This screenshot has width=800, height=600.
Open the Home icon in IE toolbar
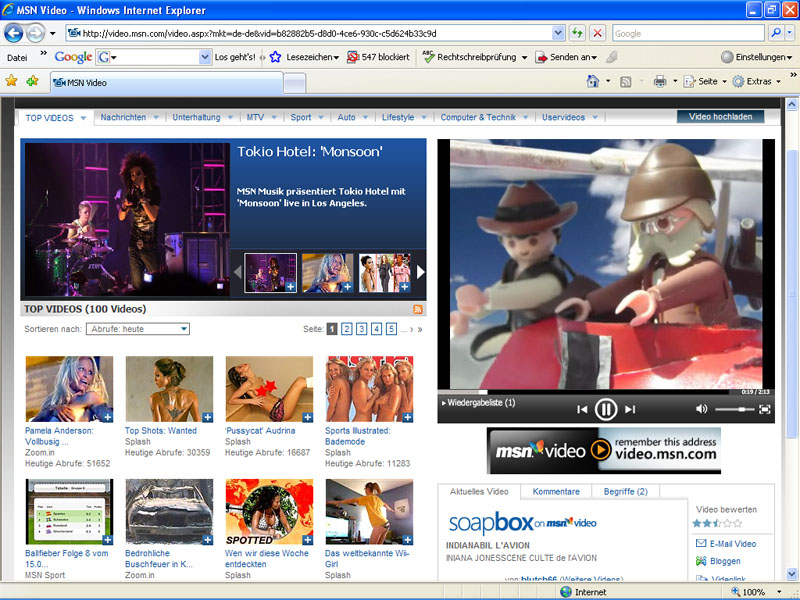pyautogui.click(x=593, y=81)
